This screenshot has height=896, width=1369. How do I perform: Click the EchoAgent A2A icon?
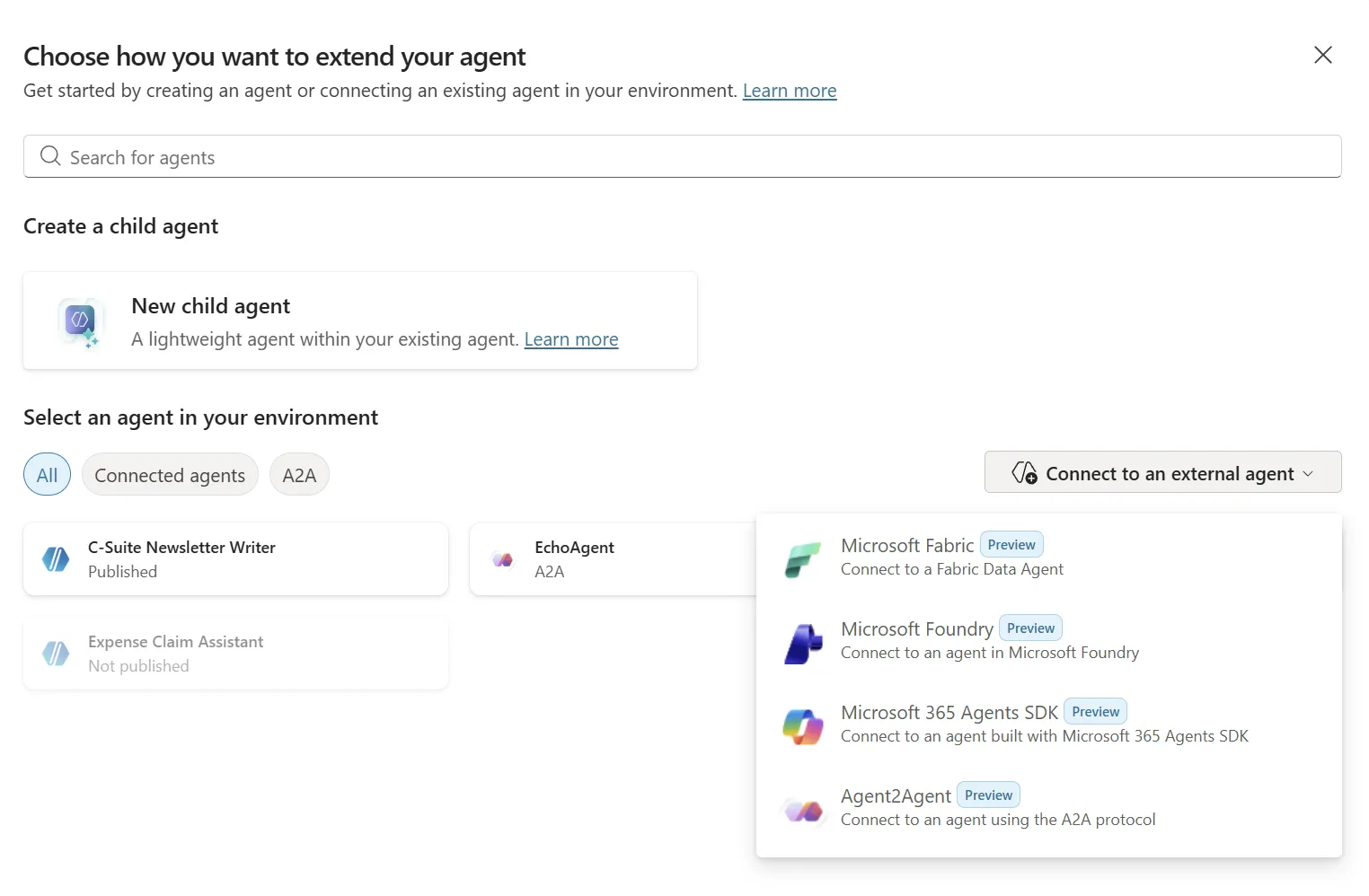pyautogui.click(x=503, y=559)
